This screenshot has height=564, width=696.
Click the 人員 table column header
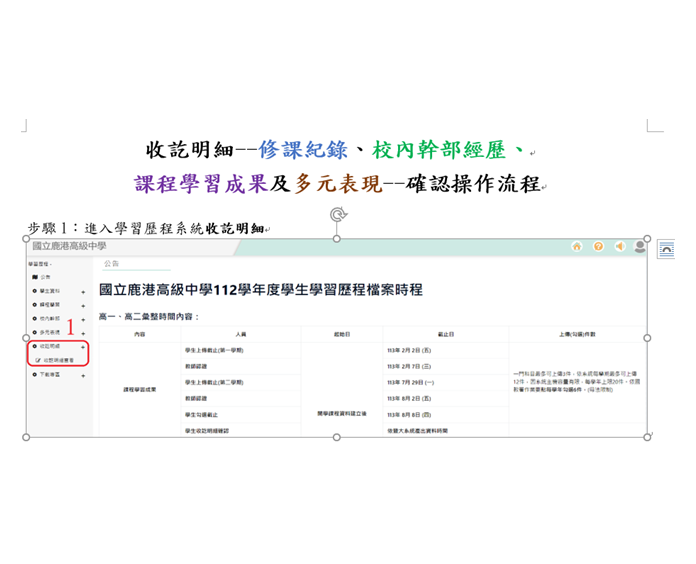point(241,334)
